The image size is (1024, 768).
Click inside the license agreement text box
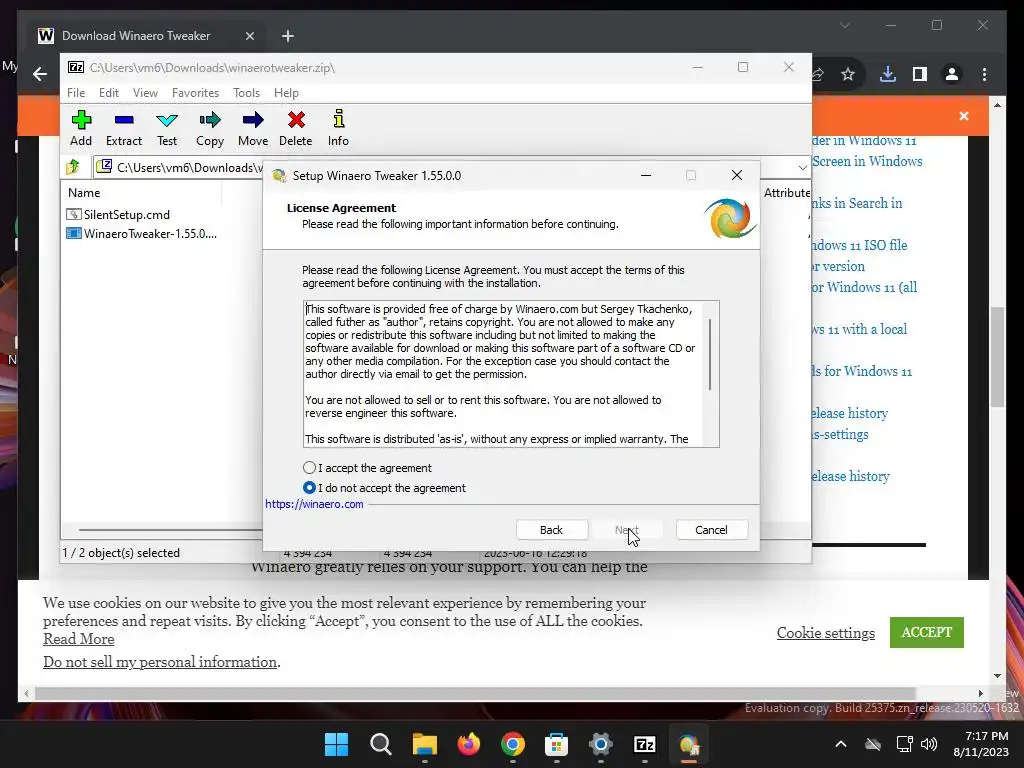coord(503,374)
